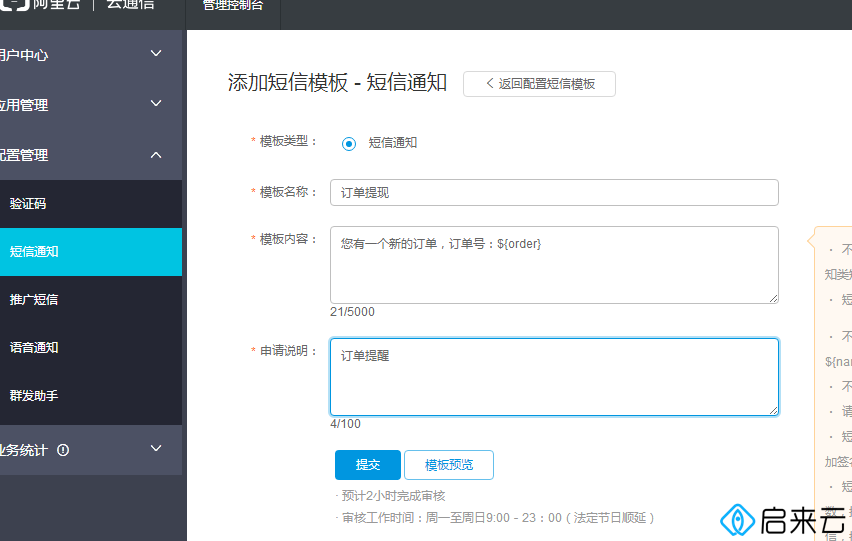852x541 pixels.
Task: Click the 模板预览 preview button
Action: 448,465
